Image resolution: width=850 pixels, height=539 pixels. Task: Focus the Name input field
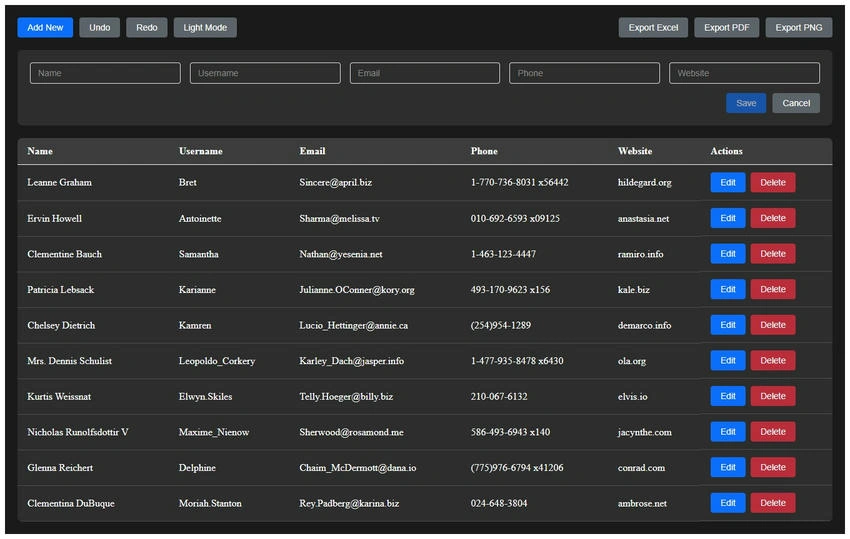coord(105,73)
